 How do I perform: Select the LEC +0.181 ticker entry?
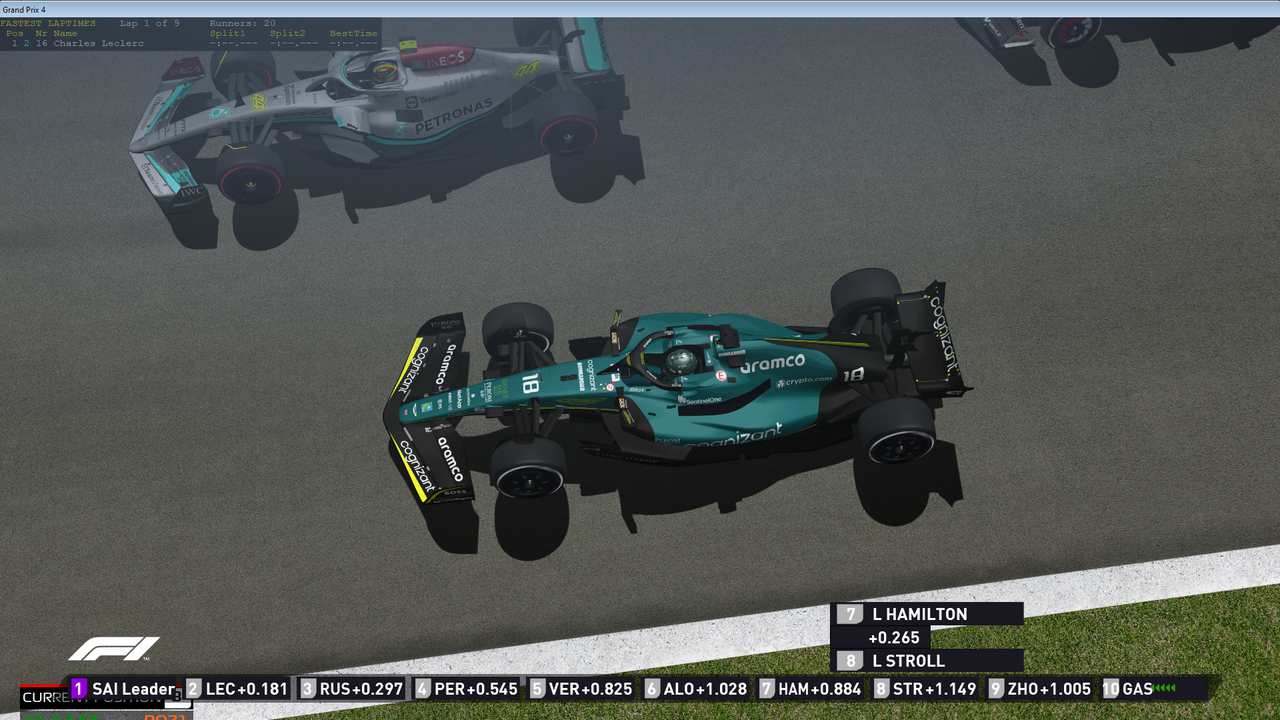(238, 689)
